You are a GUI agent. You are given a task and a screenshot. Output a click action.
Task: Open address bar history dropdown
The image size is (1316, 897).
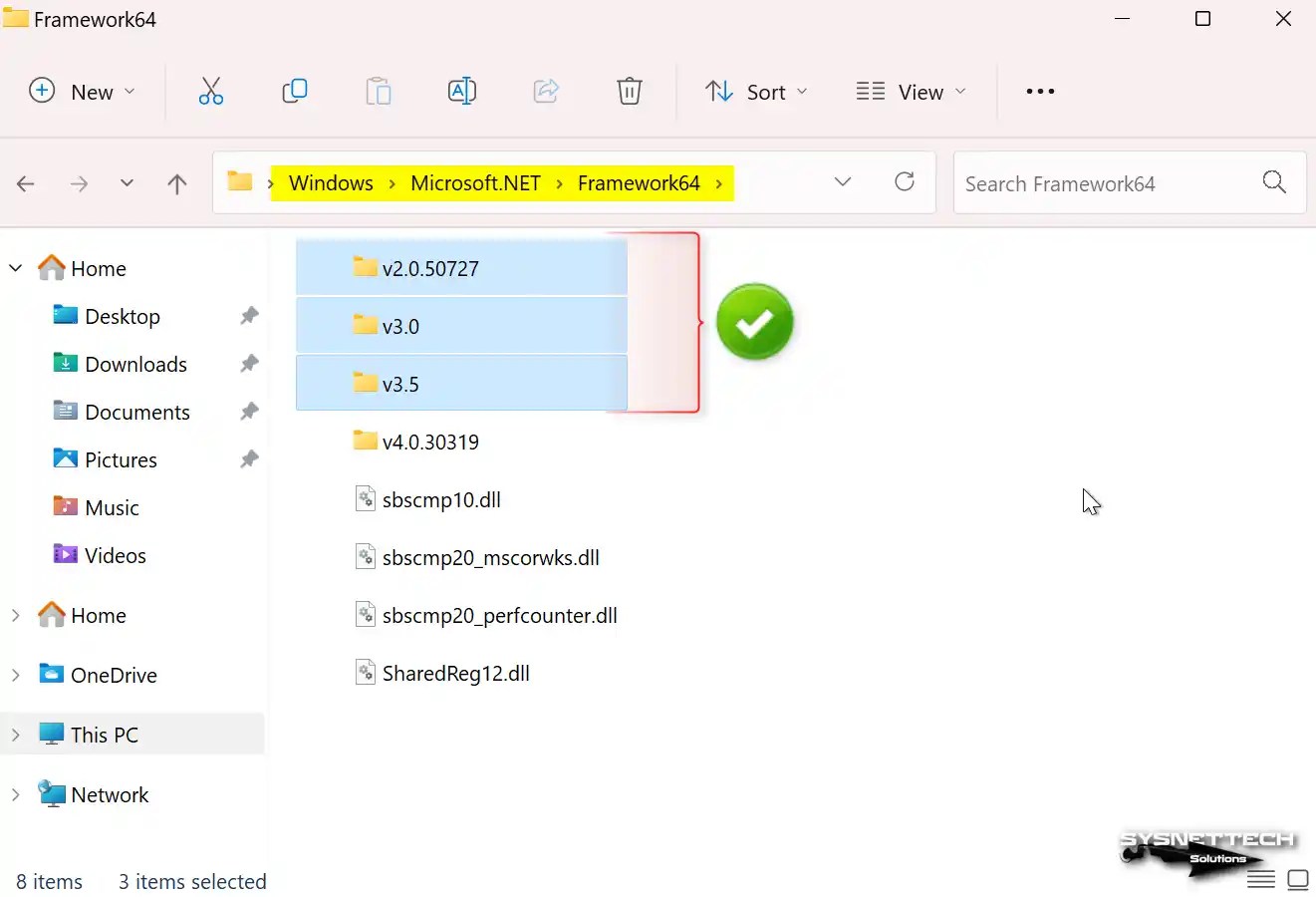tap(843, 181)
